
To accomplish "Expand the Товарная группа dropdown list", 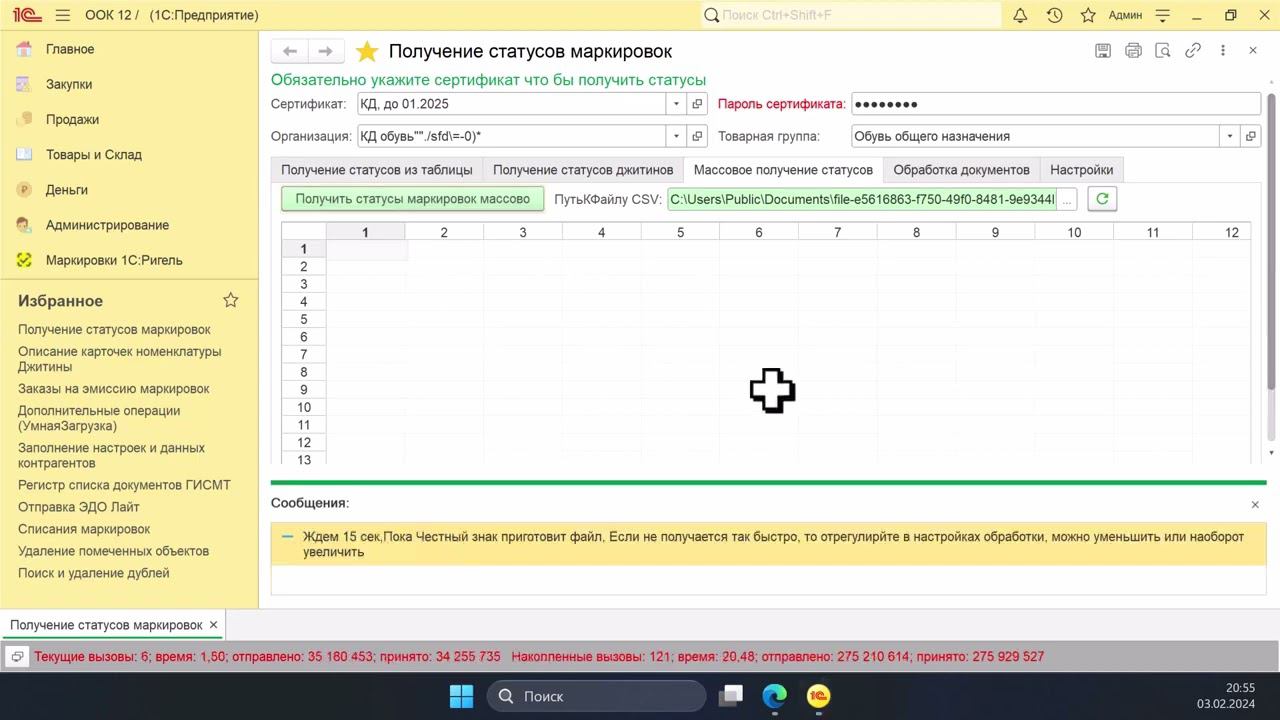I will (1230, 136).
